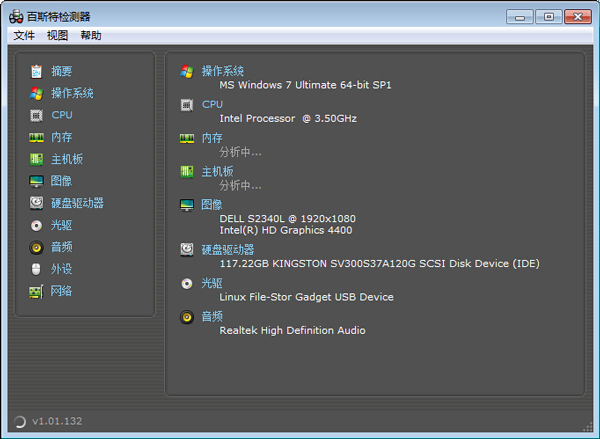
Task: Click the KINGSTON SV300S37A120G disk entry
Action: (379, 264)
